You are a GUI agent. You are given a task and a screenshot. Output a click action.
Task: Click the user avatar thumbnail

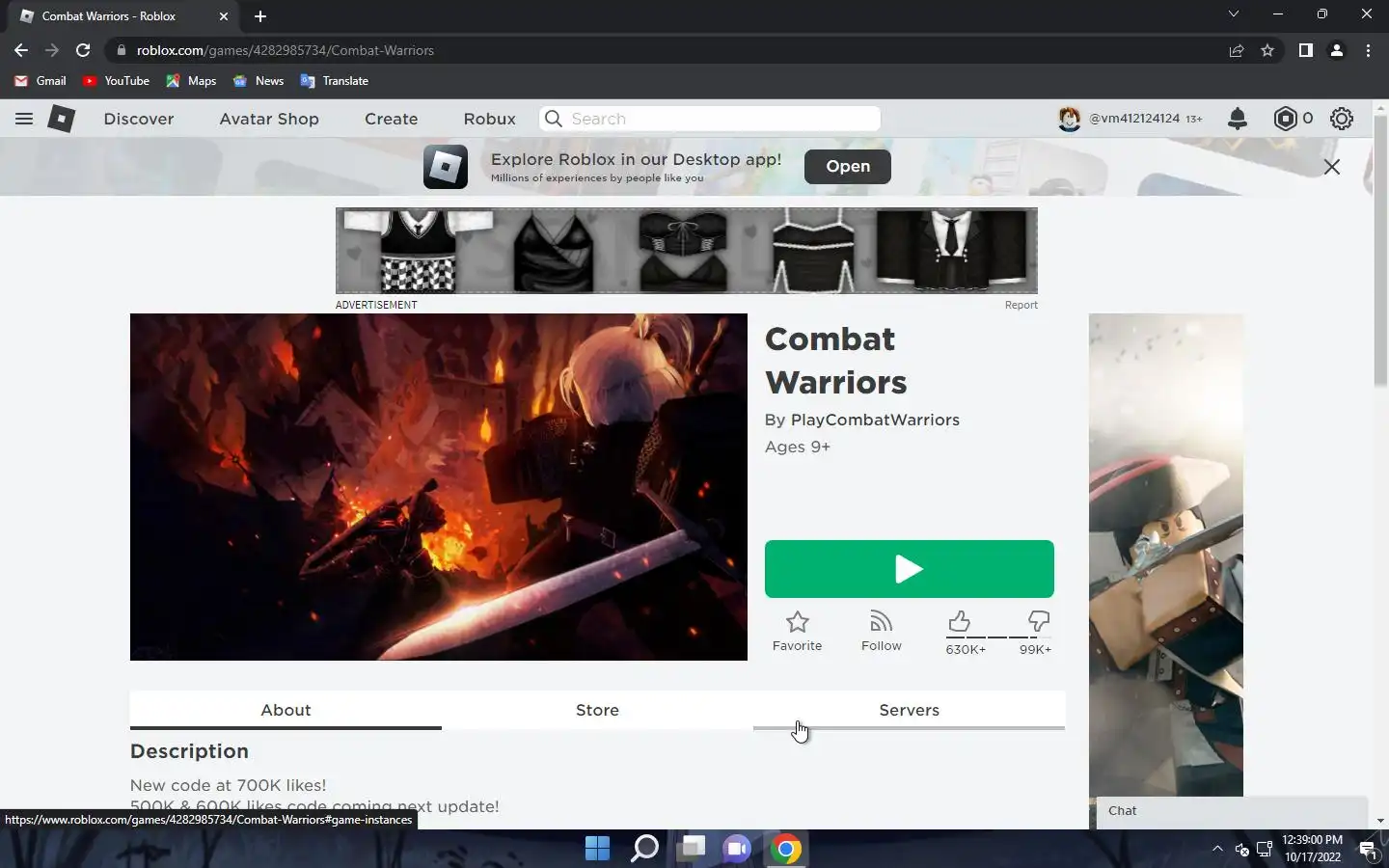pyautogui.click(x=1069, y=119)
